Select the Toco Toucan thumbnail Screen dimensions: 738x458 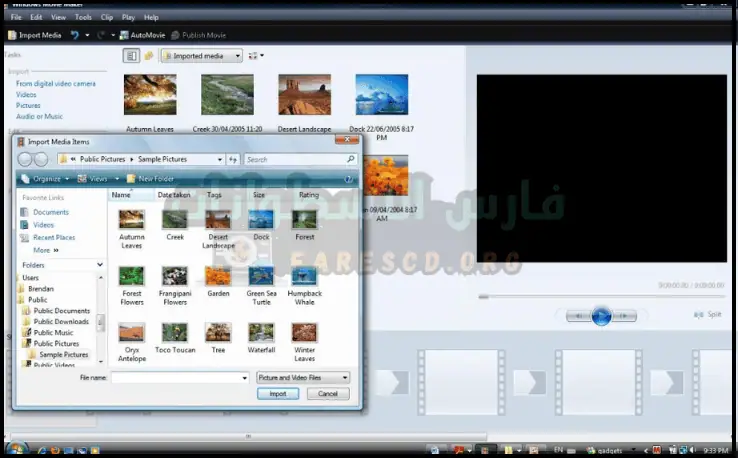(175, 337)
